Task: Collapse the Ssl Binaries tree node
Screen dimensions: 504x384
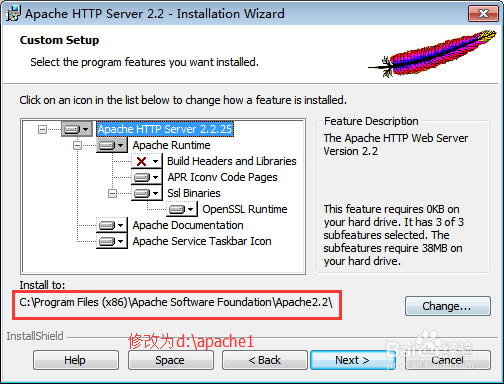Action: [x=112, y=193]
